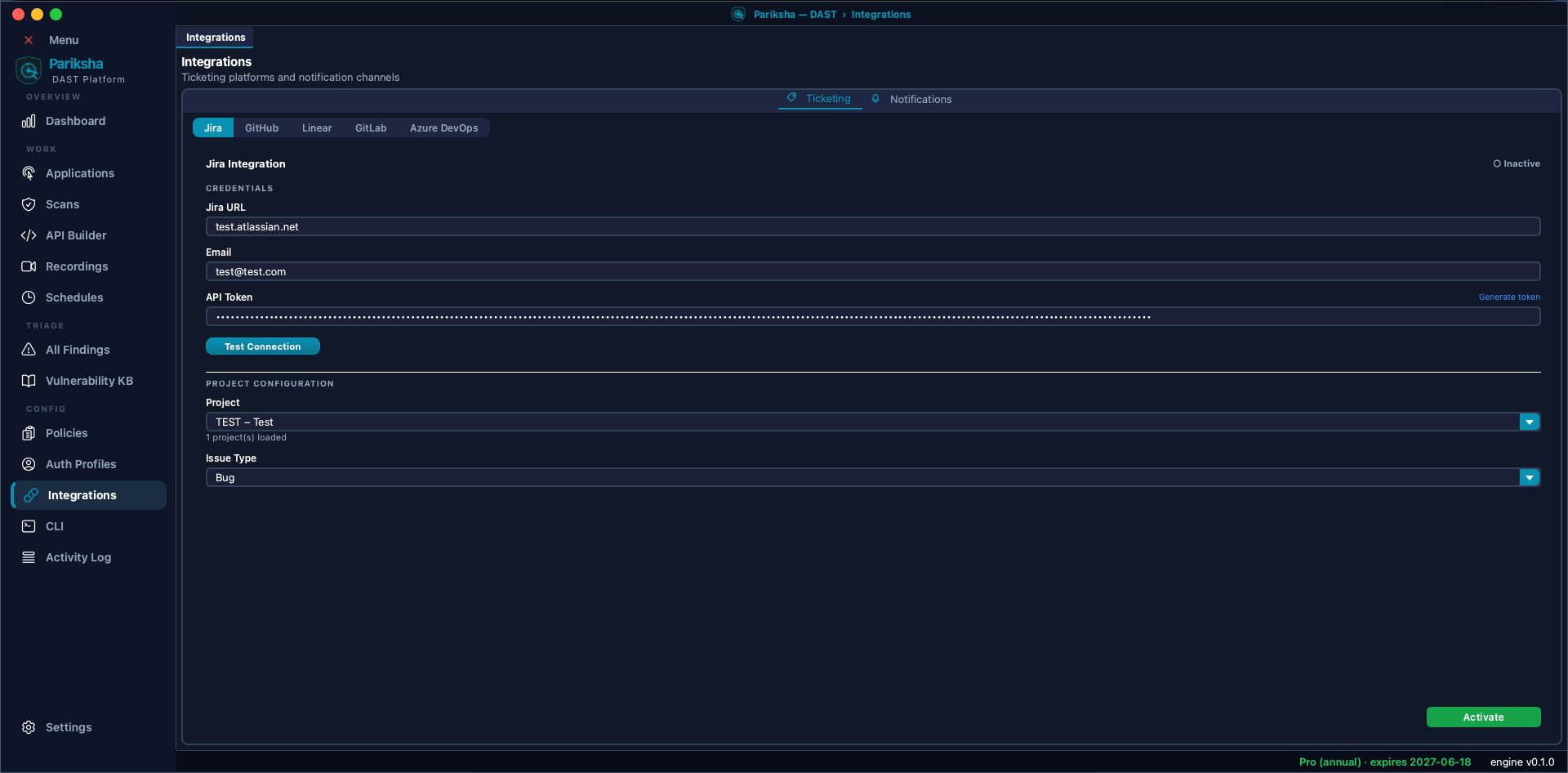This screenshot has width=1568, height=773.
Task: Click the Scans shield icon
Action: click(x=29, y=204)
